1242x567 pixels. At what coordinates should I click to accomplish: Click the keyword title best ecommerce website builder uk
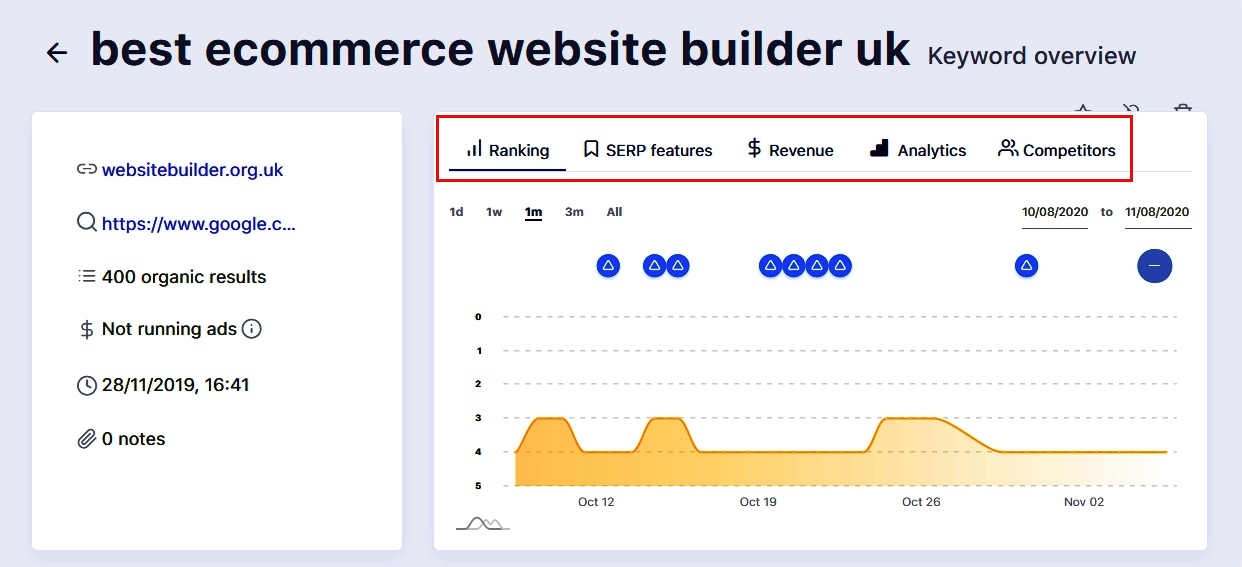501,50
